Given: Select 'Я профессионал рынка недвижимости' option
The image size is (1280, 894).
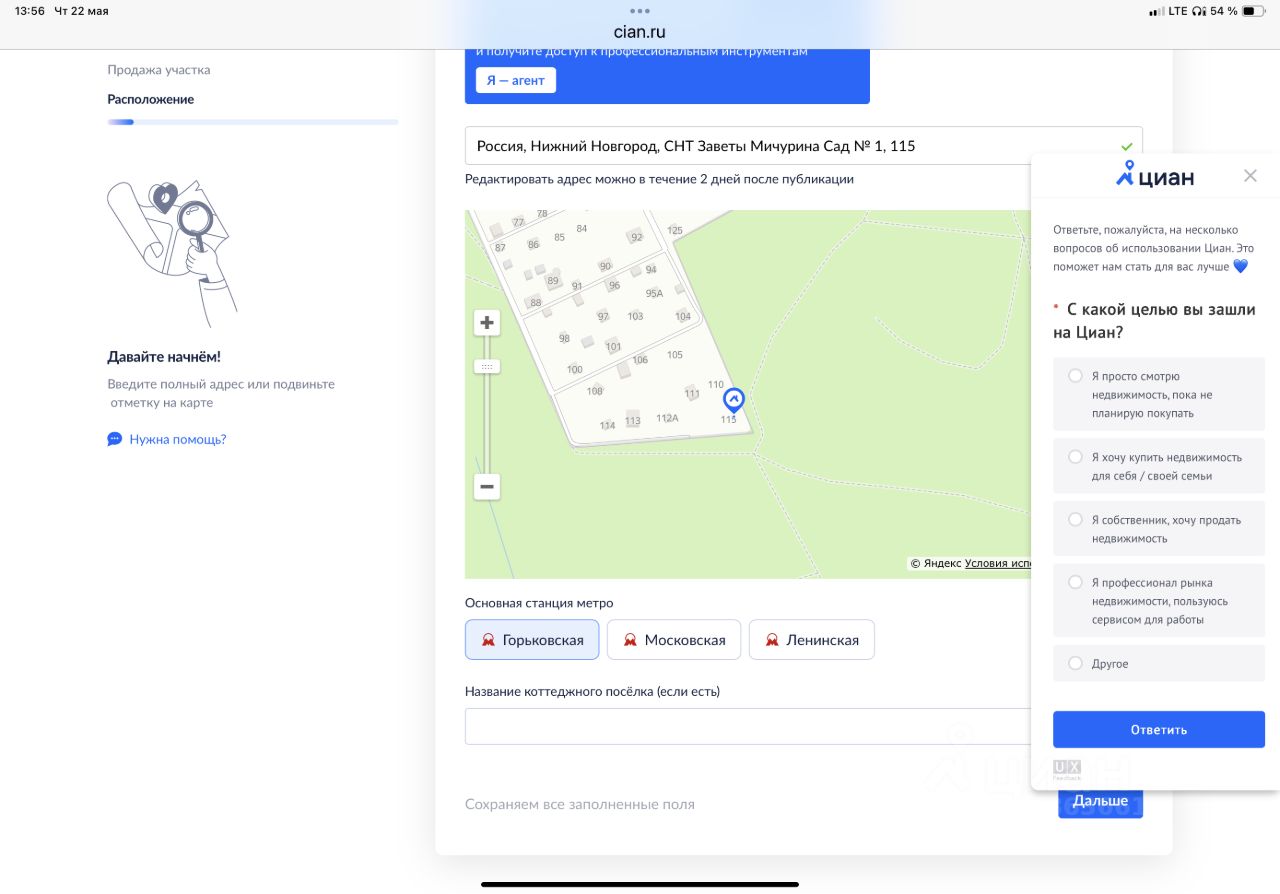Looking at the screenshot, I should (x=1159, y=600).
